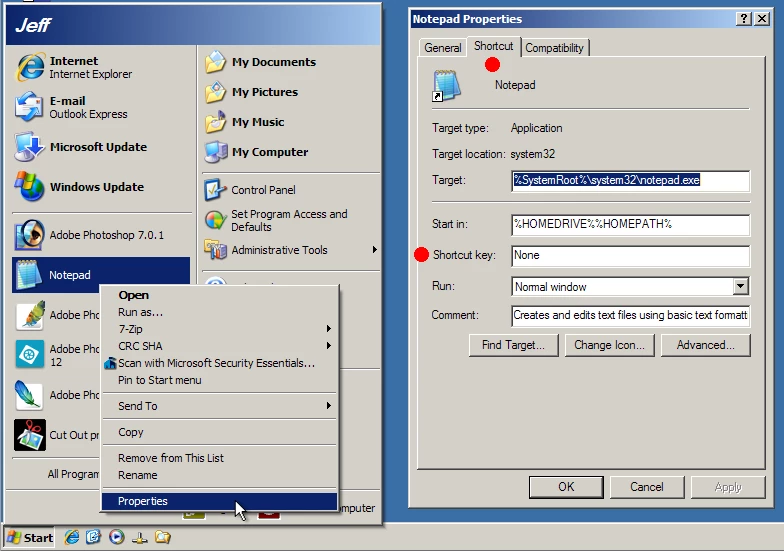This screenshot has height=551, width=784.
Task: Click Internet Explorer quick launch icon in taskbar
Action: 72,537
